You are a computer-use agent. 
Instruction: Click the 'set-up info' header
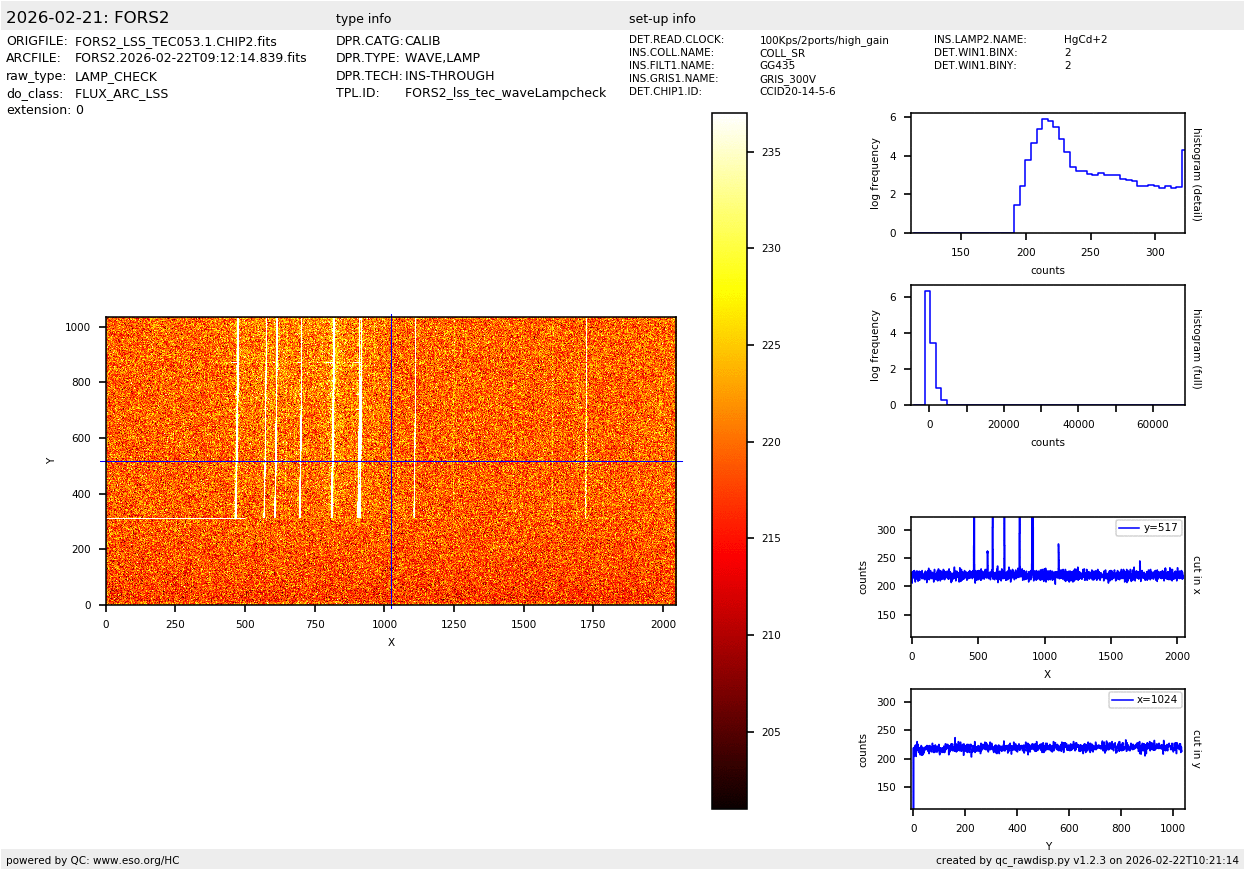click(662, 19)
